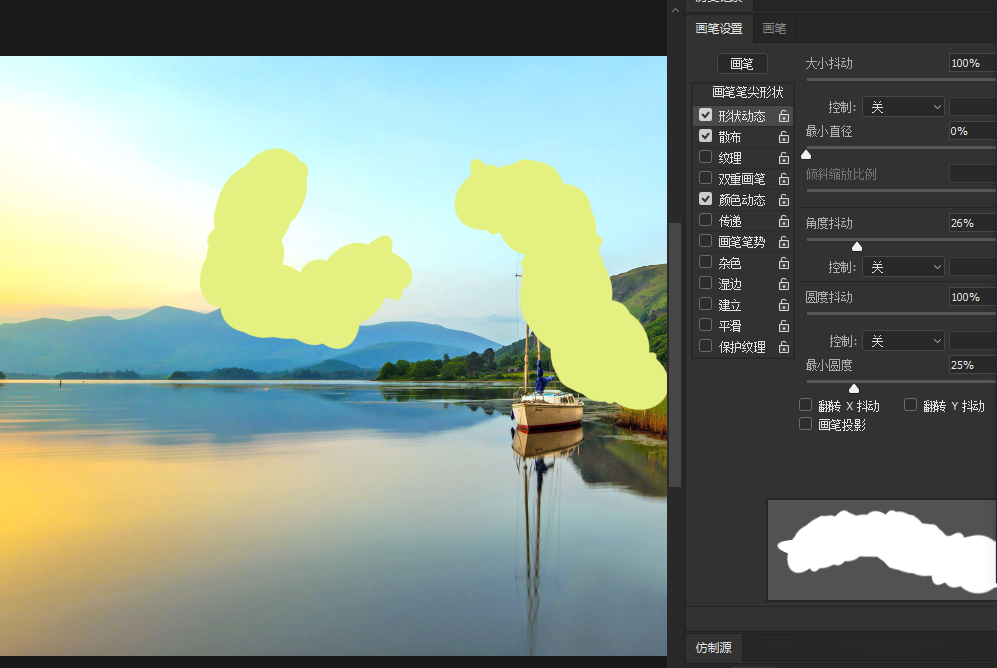Enable the 平滑 checkbox
Image resolution: width=997 pixels, height=668 pixels.
(x=705, y=325)
